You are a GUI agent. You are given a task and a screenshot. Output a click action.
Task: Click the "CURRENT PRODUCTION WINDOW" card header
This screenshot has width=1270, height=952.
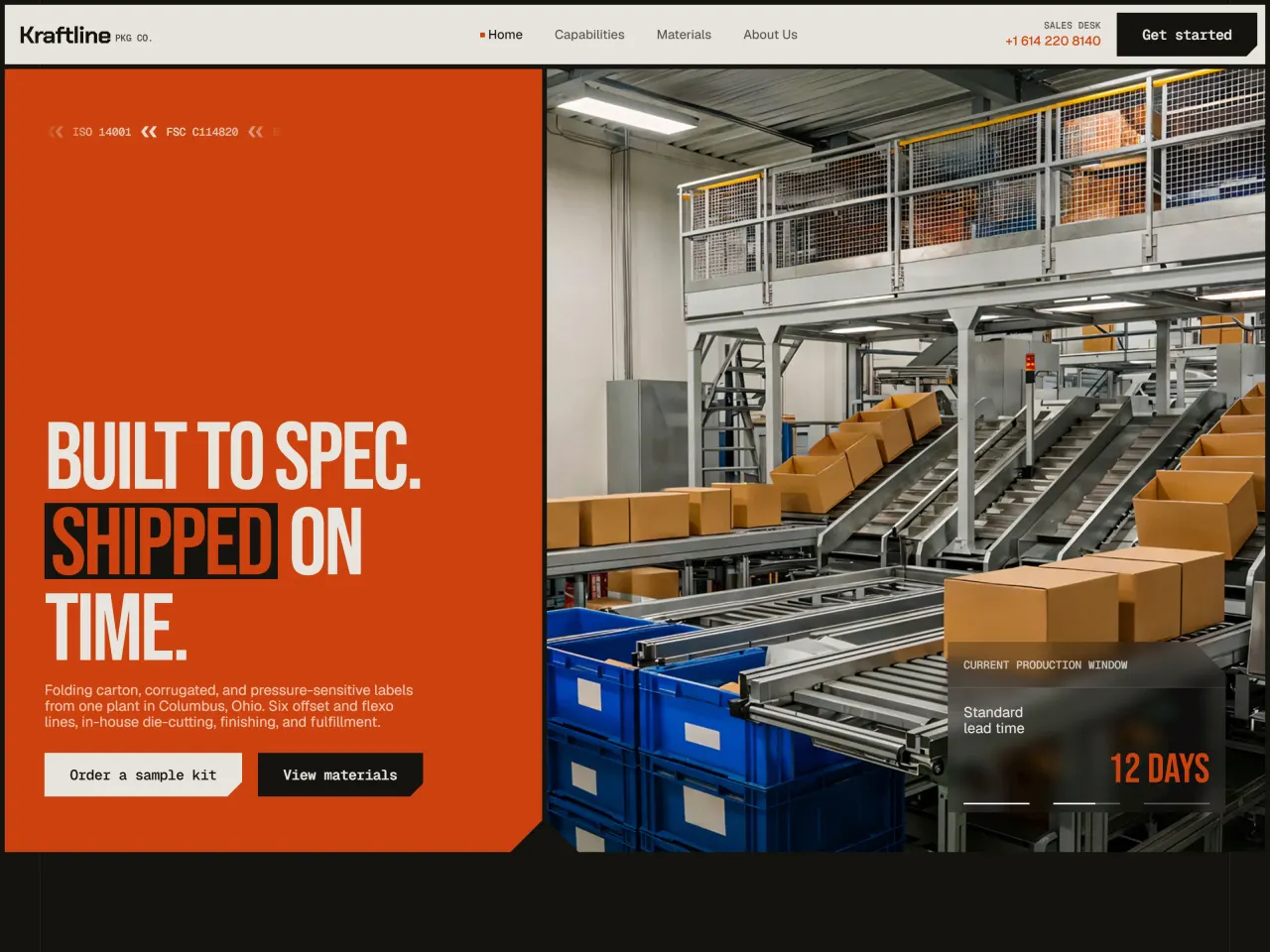[x=1045, y=665]
